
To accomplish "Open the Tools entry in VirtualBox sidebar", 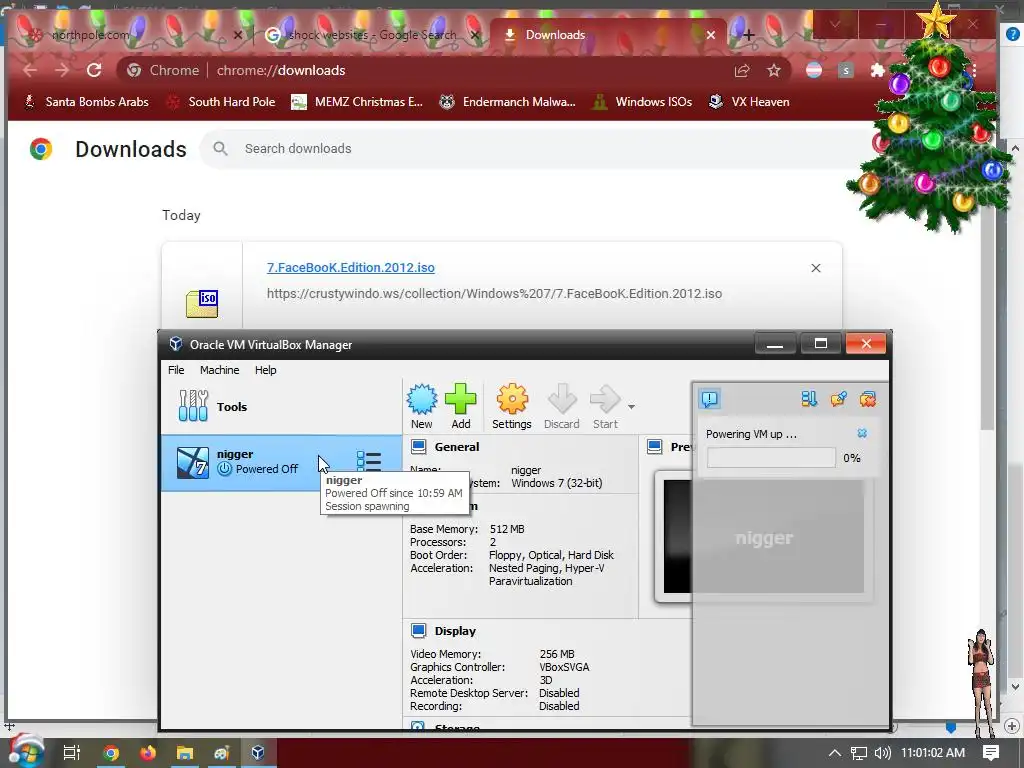I will click(x=281, y=406).
